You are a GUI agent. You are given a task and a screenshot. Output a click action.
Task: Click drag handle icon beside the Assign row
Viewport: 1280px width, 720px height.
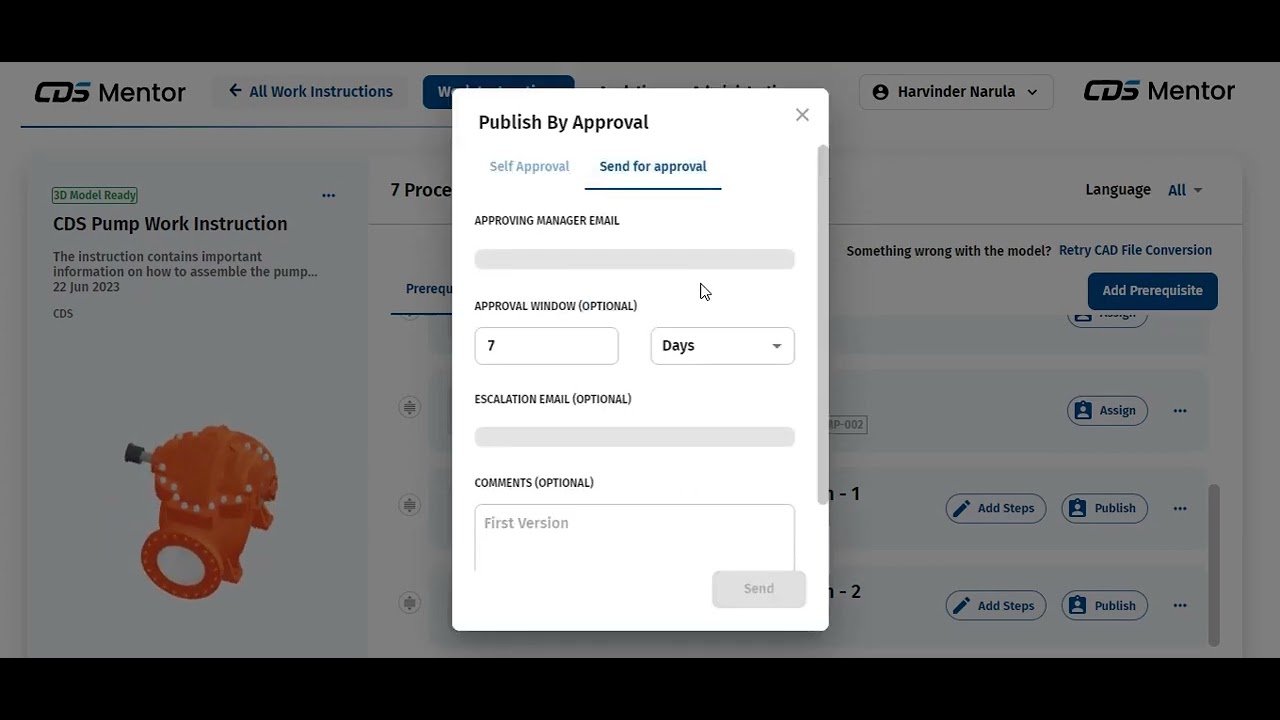click(410, 407)
